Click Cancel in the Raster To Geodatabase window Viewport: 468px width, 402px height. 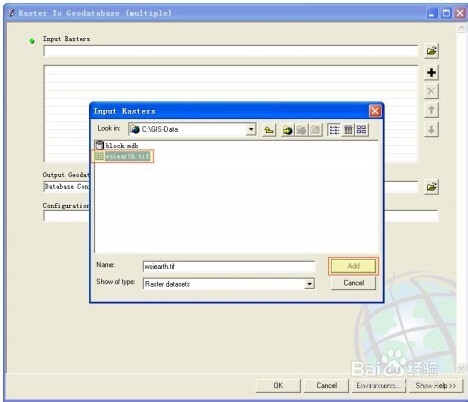point(326,385)
